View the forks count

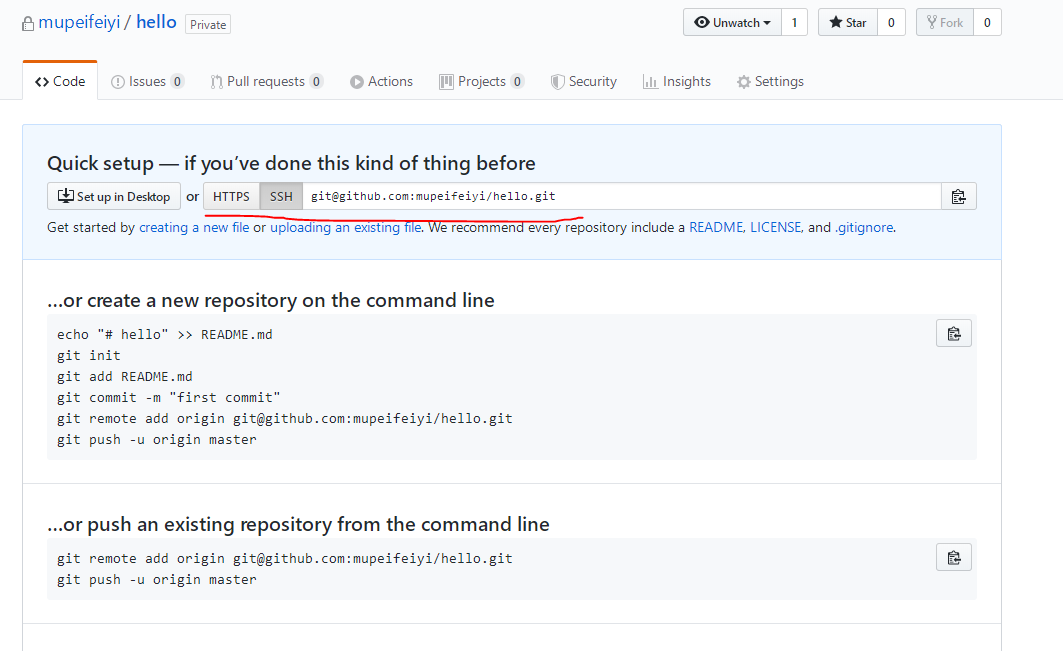pos(987,22)
